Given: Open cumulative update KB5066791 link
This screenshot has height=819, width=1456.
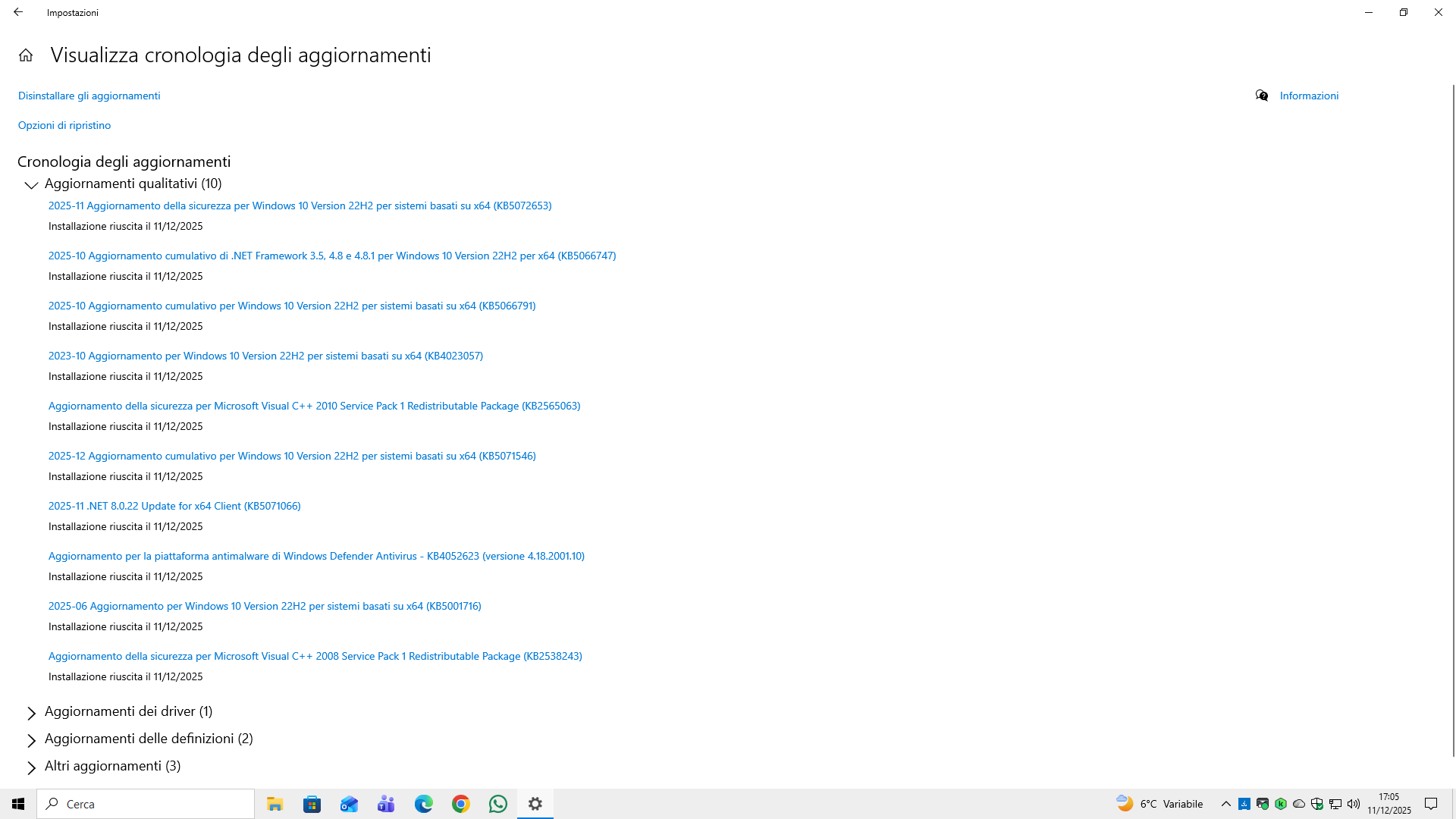Looking at the screenshot, I should [x=292, y=306].
